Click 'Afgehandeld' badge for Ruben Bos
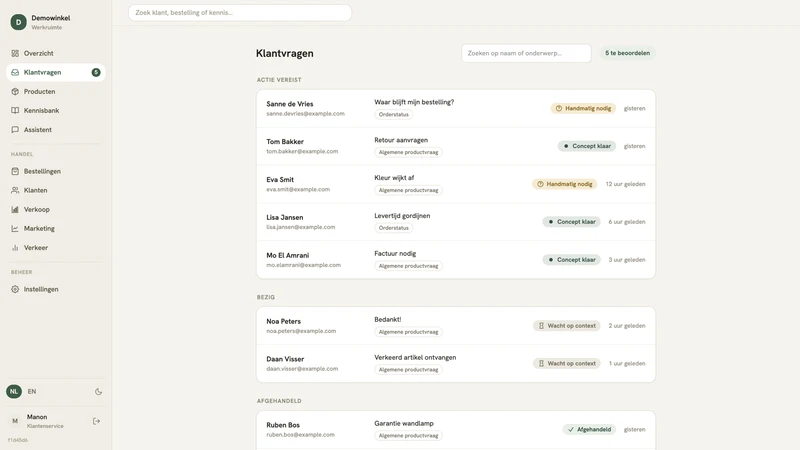The height and width of the screenshot is (450, 800). [589, 430]
